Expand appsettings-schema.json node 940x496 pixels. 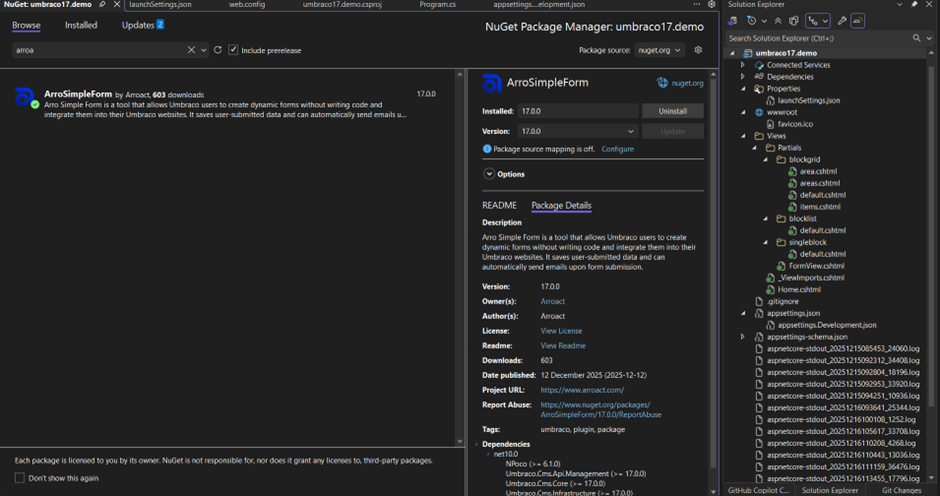coord(743,336)
